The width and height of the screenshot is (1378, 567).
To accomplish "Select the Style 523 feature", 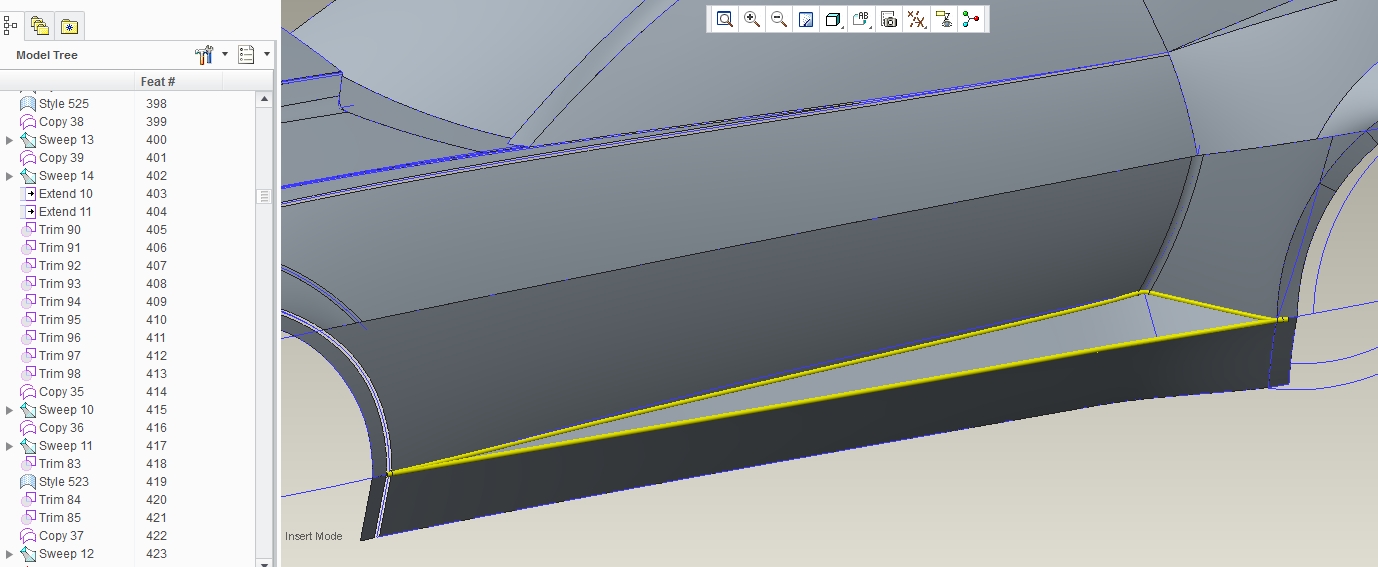I will (64, 482).
